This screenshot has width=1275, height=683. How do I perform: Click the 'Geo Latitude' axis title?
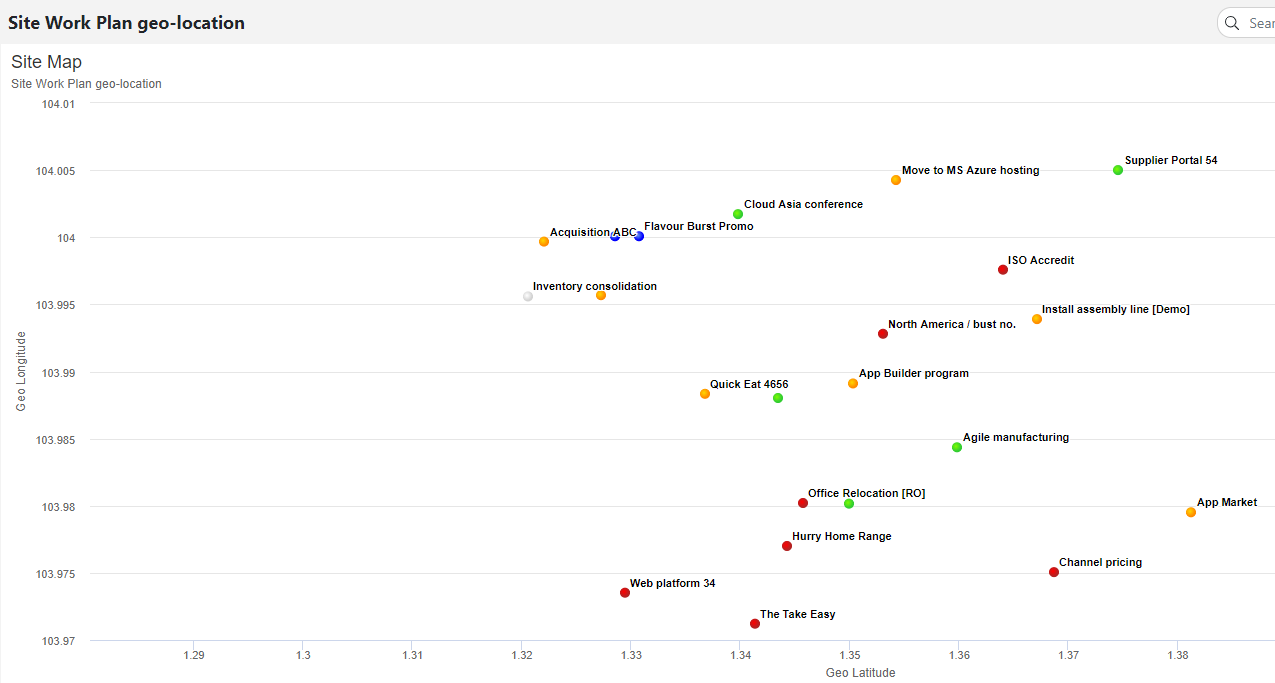coord(861,673)
